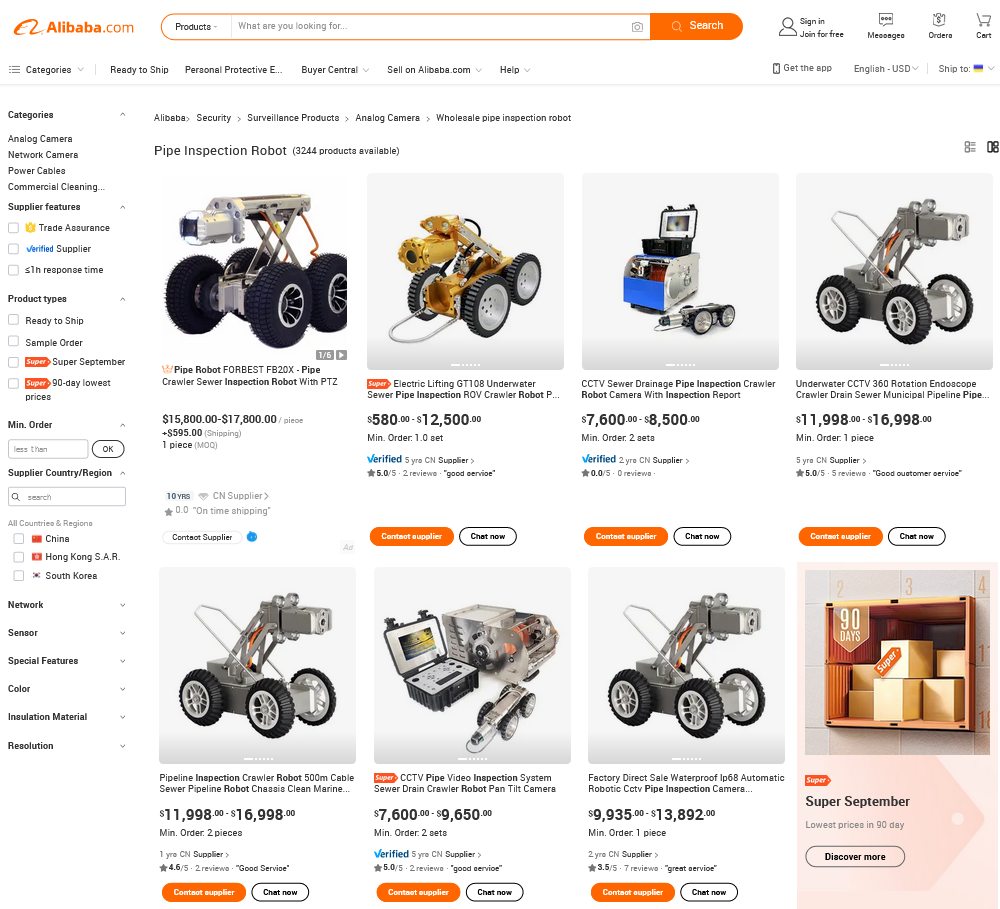Enable the Trade Assurance checkbox

(13, 228)
